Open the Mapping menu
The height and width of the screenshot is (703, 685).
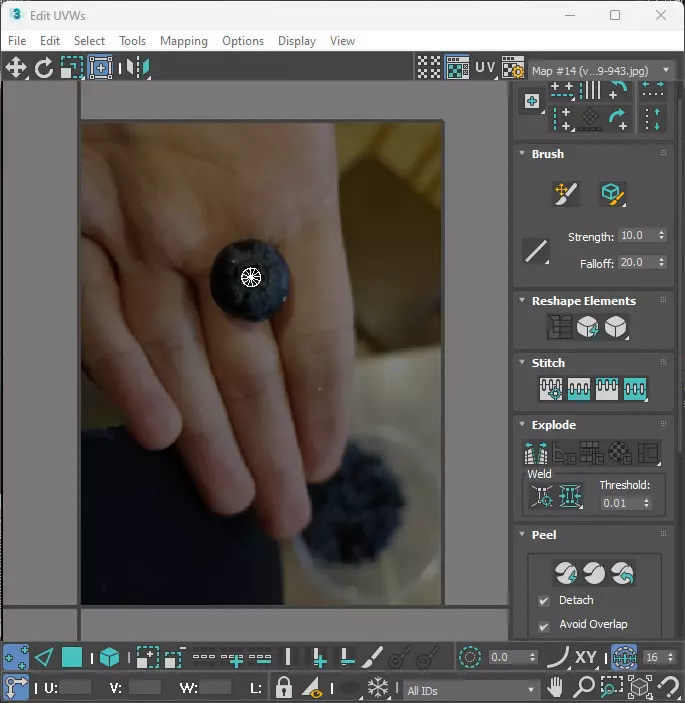point(184,41)
